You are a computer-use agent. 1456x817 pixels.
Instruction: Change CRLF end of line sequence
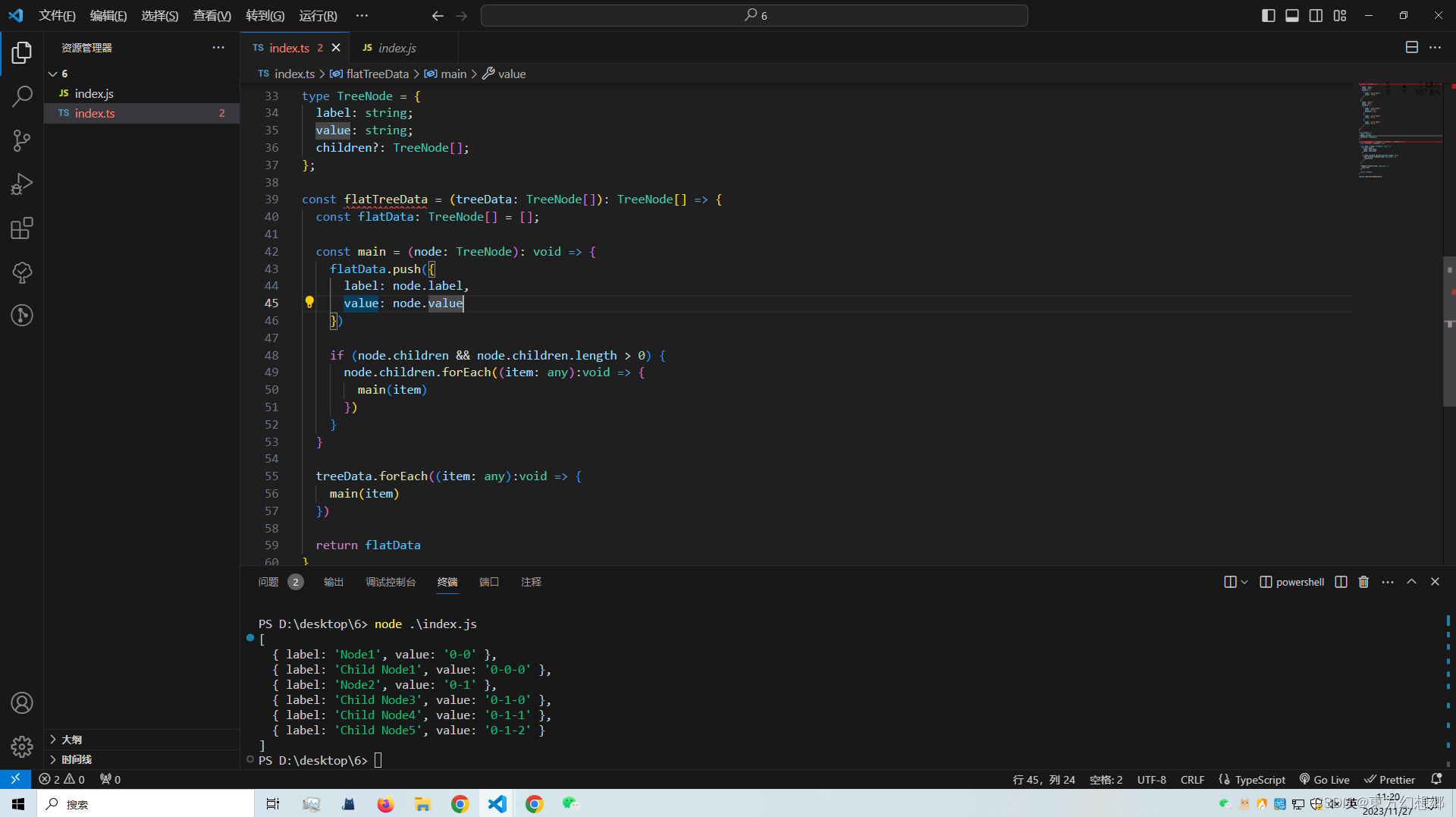point(1192,780)
